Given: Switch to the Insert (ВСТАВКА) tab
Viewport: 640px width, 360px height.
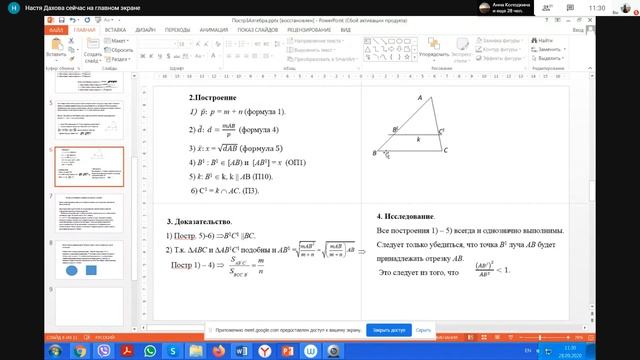Looking at the screenshot, I should tap(115, 30).
